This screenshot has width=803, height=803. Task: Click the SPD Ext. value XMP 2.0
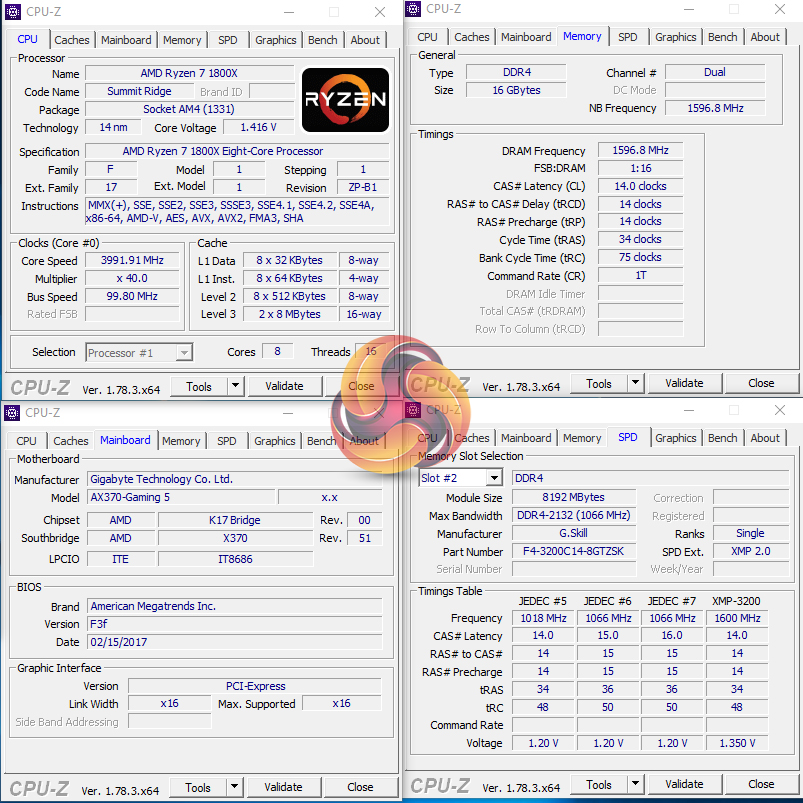pos(751,551)
